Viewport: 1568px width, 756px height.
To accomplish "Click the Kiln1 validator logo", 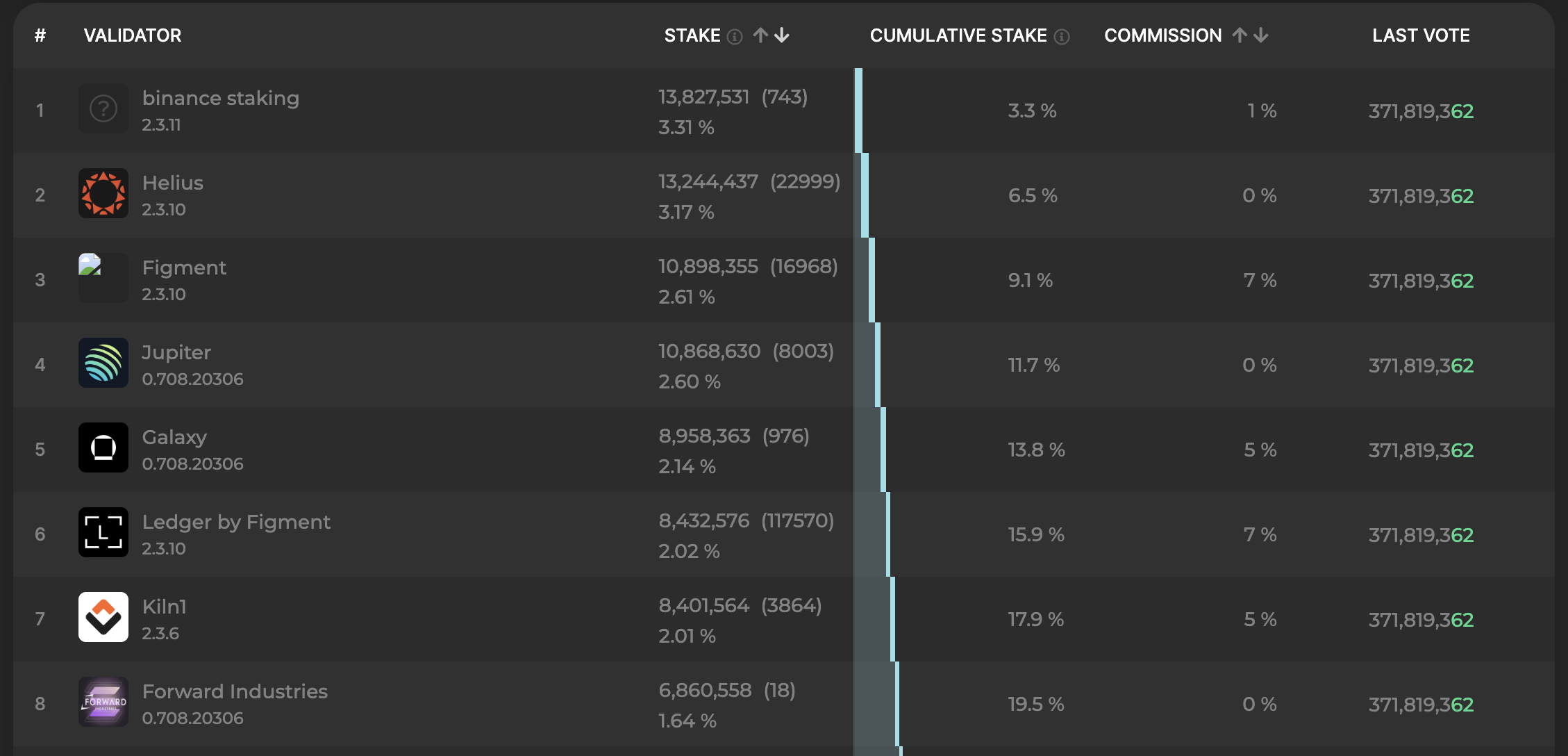I will tap(103, 617).
